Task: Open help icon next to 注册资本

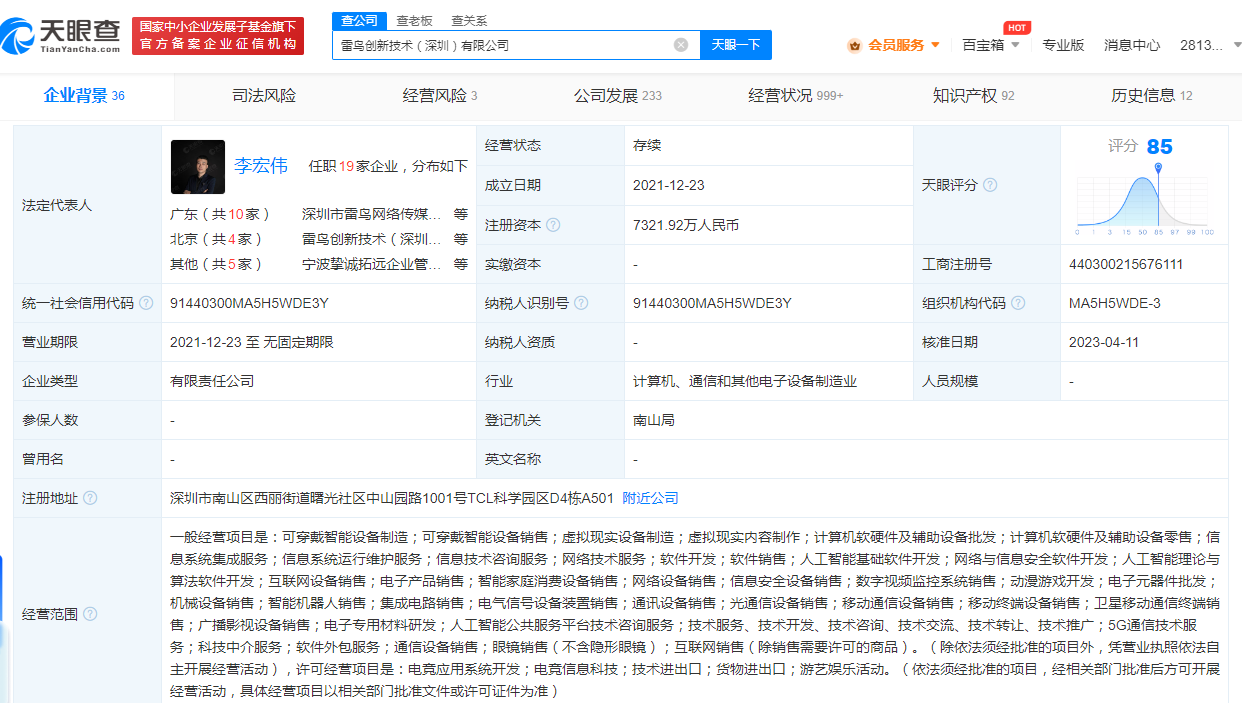Action: click(553, 225)
